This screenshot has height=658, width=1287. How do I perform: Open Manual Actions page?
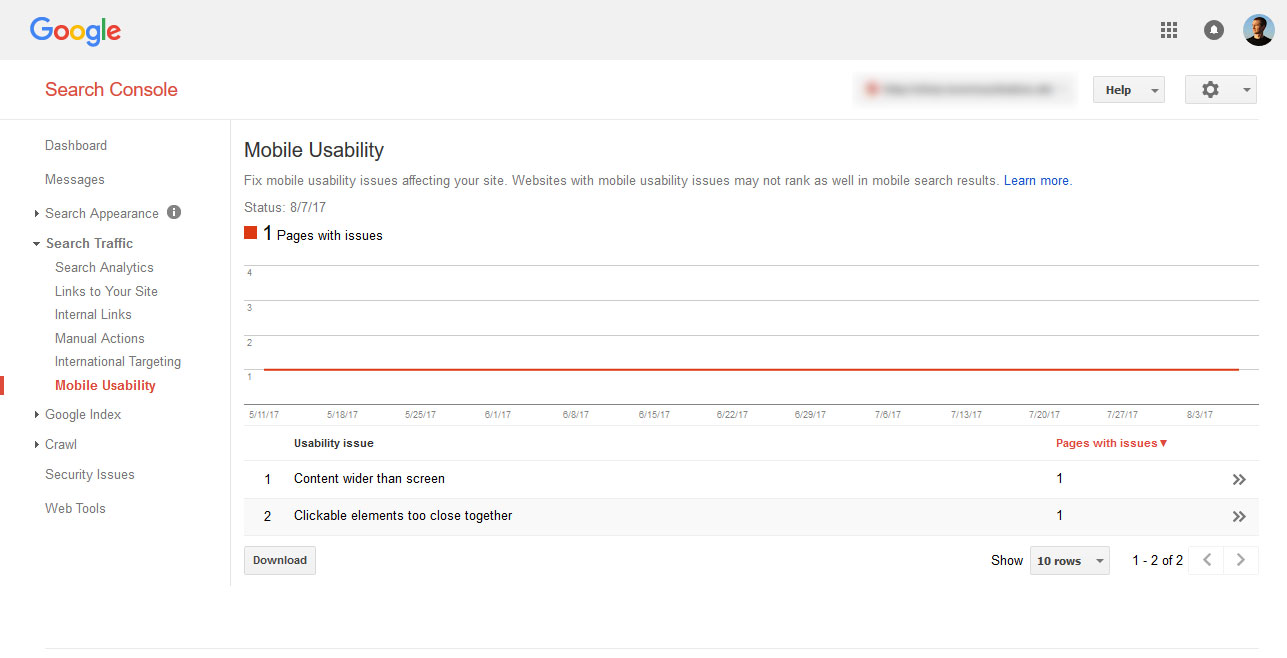click(100, 338)
